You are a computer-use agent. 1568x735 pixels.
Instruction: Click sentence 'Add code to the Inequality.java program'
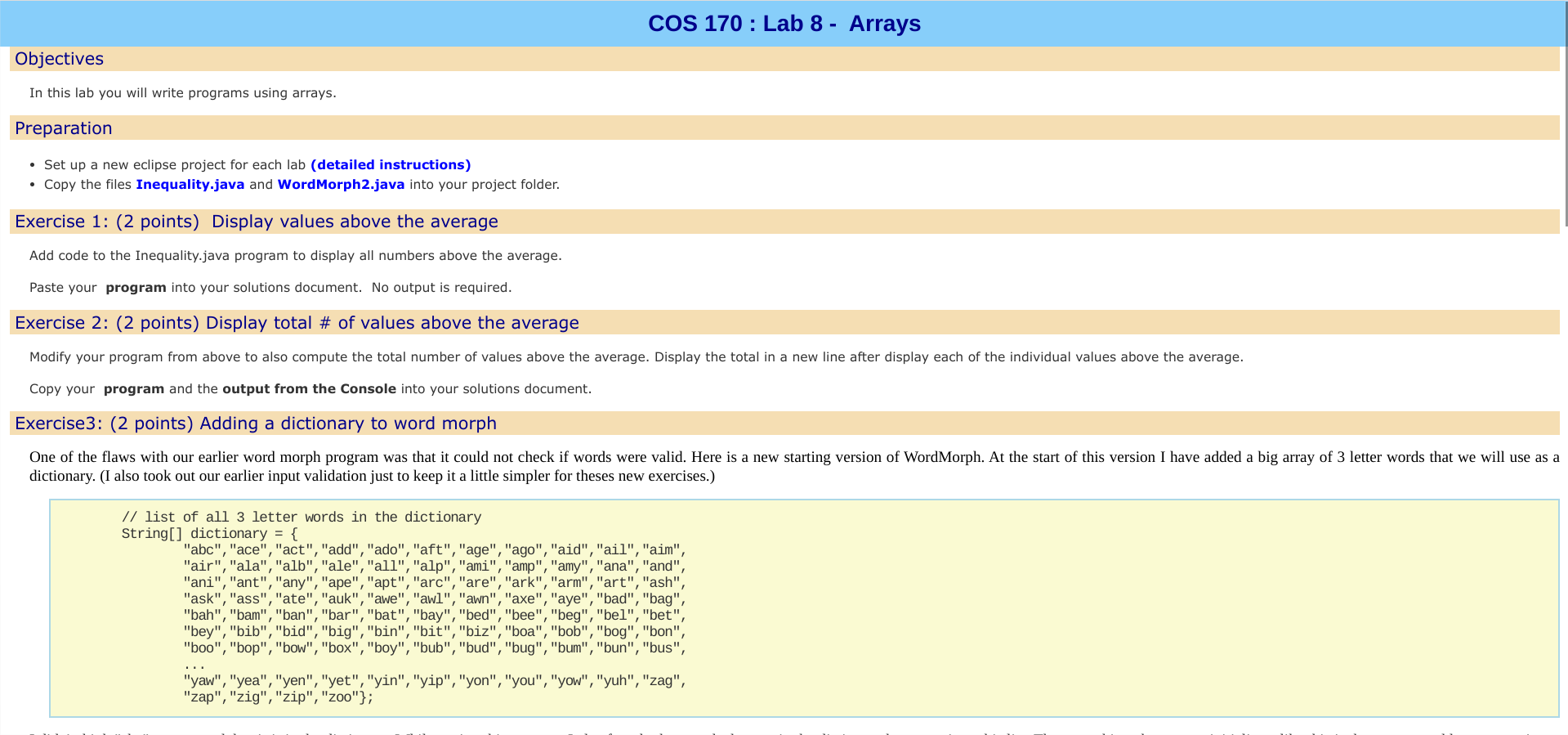[x=296, y=256]
